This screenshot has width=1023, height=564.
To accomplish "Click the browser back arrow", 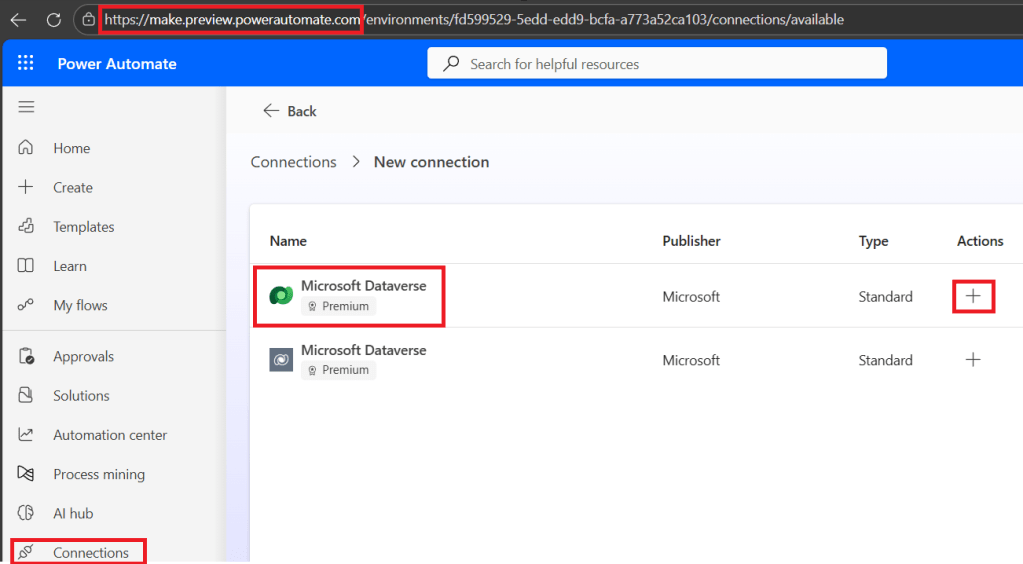I will point(18,20).
